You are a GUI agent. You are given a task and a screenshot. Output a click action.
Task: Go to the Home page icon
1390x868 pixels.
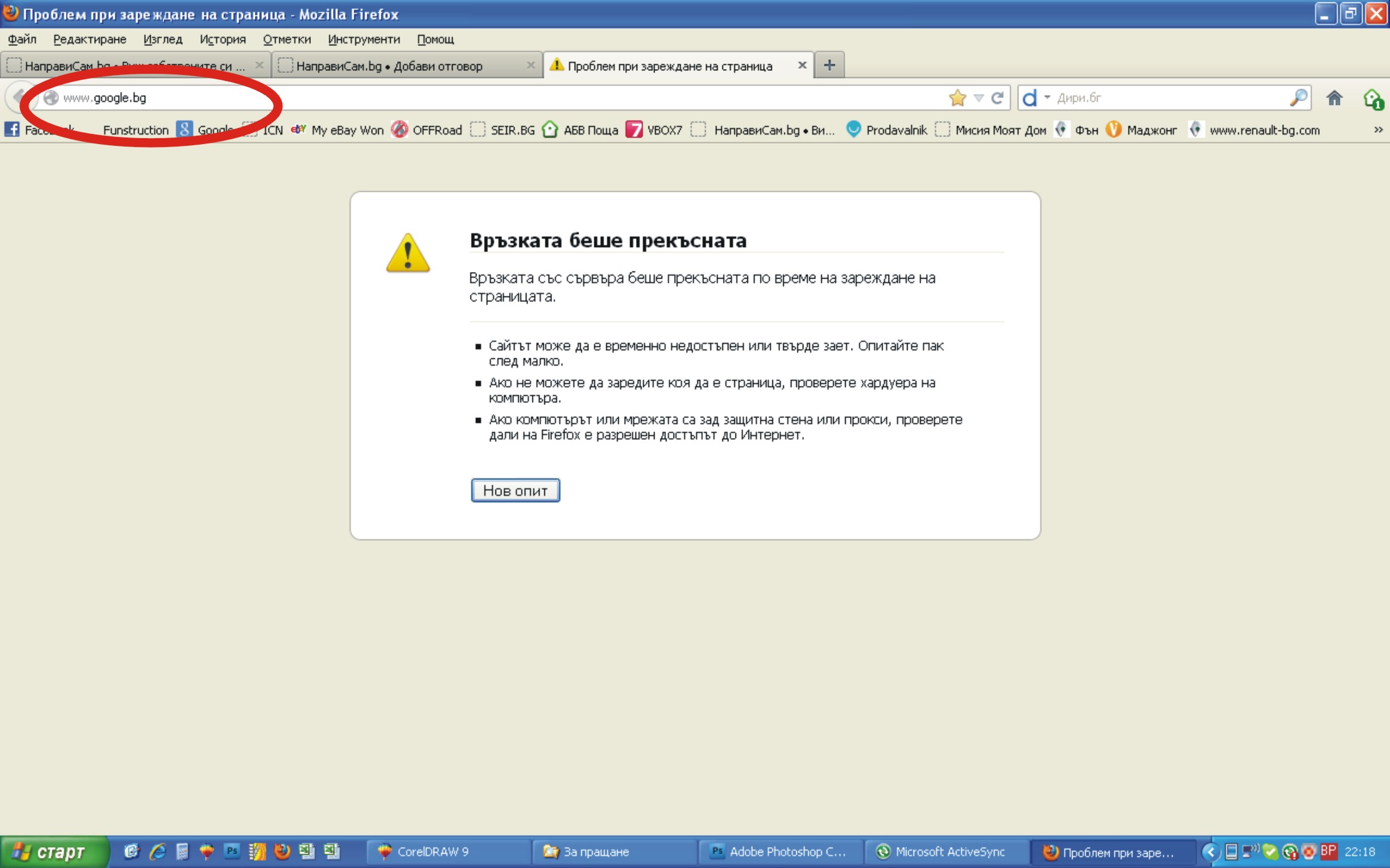tap(1334, 98)
